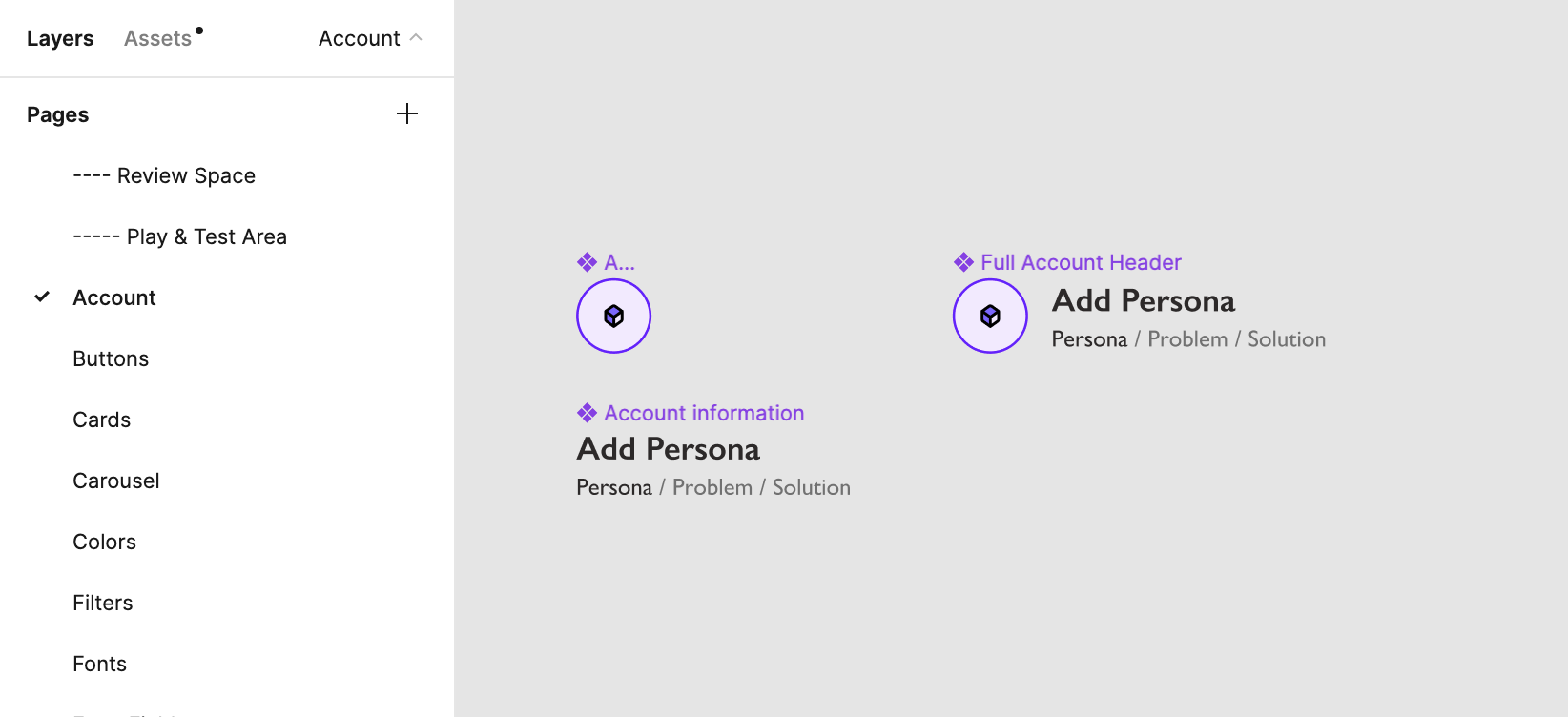
Task: Click cube icon in Full Account Header
Action: pyautogui.click(x=990, y=317)
